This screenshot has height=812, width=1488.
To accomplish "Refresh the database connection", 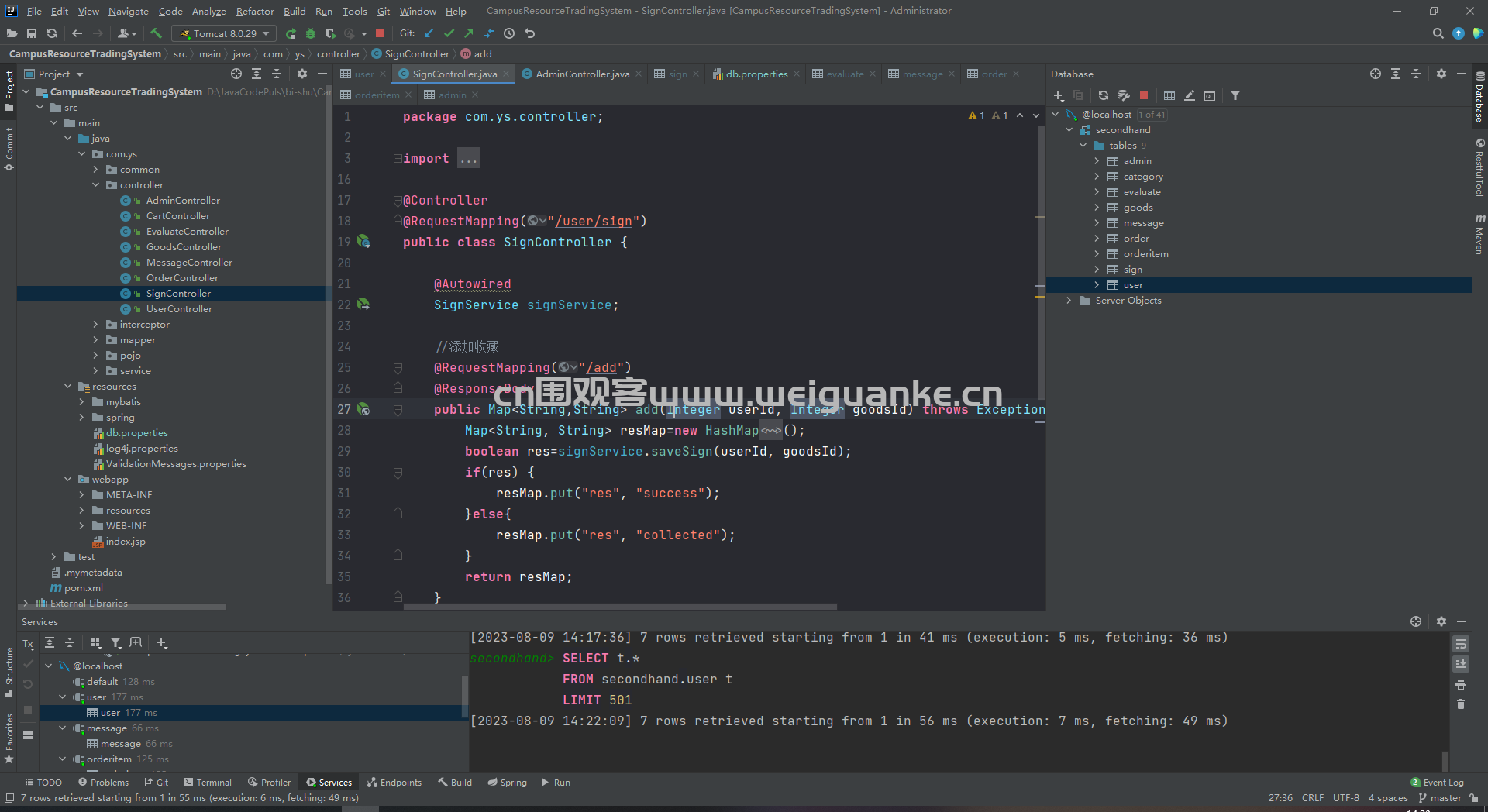I will [1104, 95].
